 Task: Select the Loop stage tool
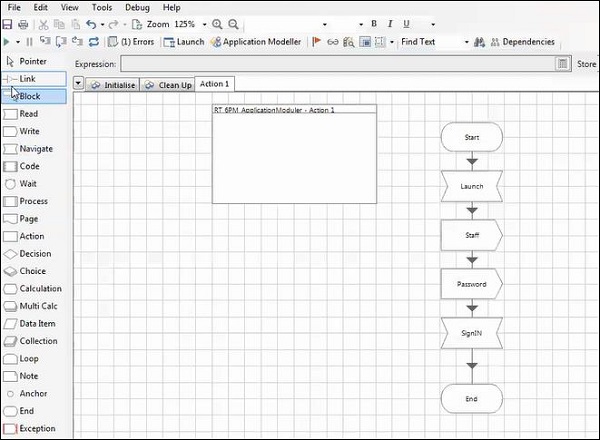(29, 359)
